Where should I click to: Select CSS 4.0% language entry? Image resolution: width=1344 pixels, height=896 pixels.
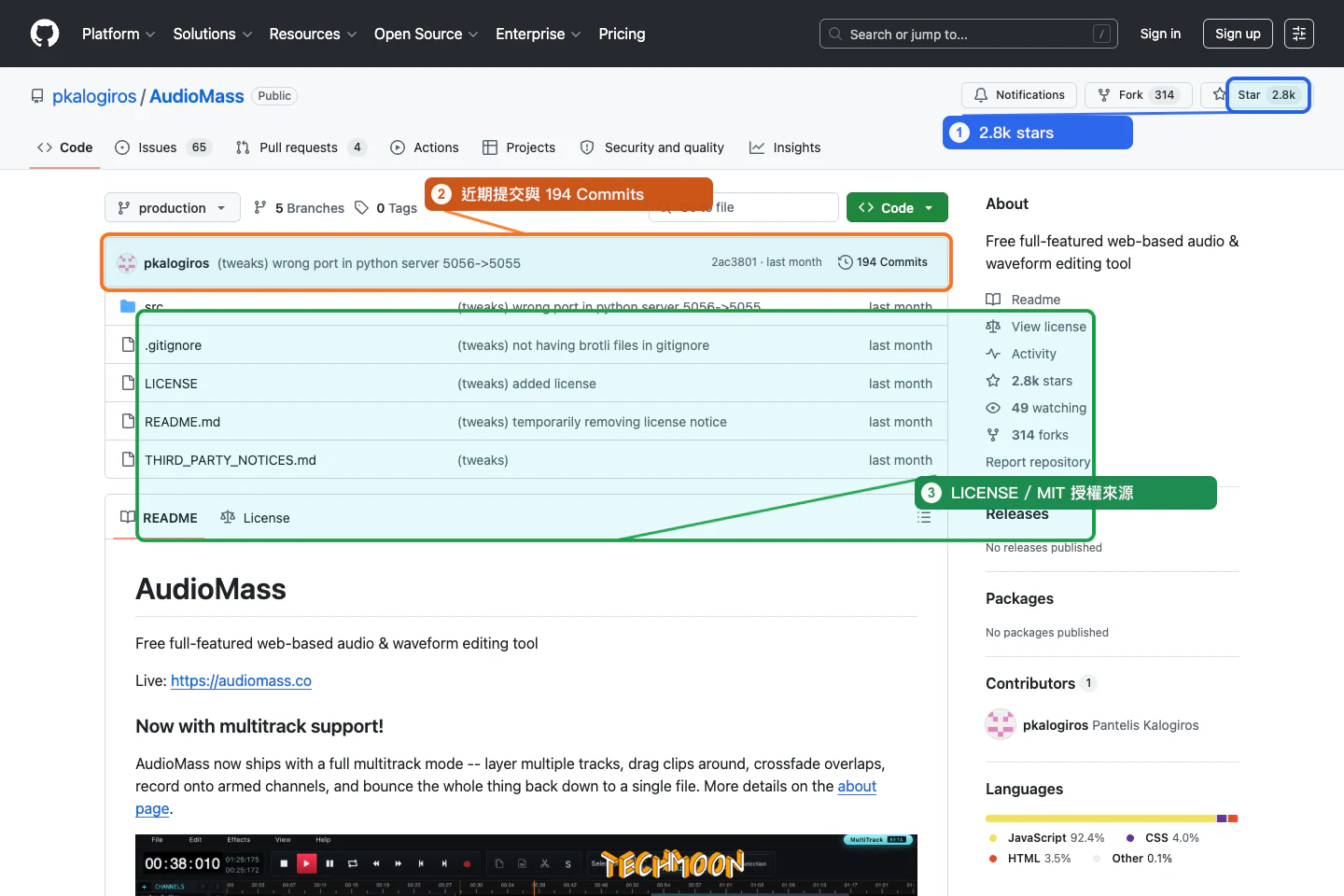click(1163, 838)
